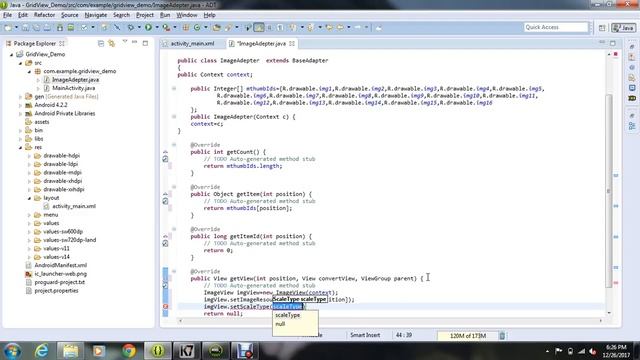Click the Save All toolbar icon
This screenshot has width=640, height=360.
pyautogui.click(x=36, y=27)
